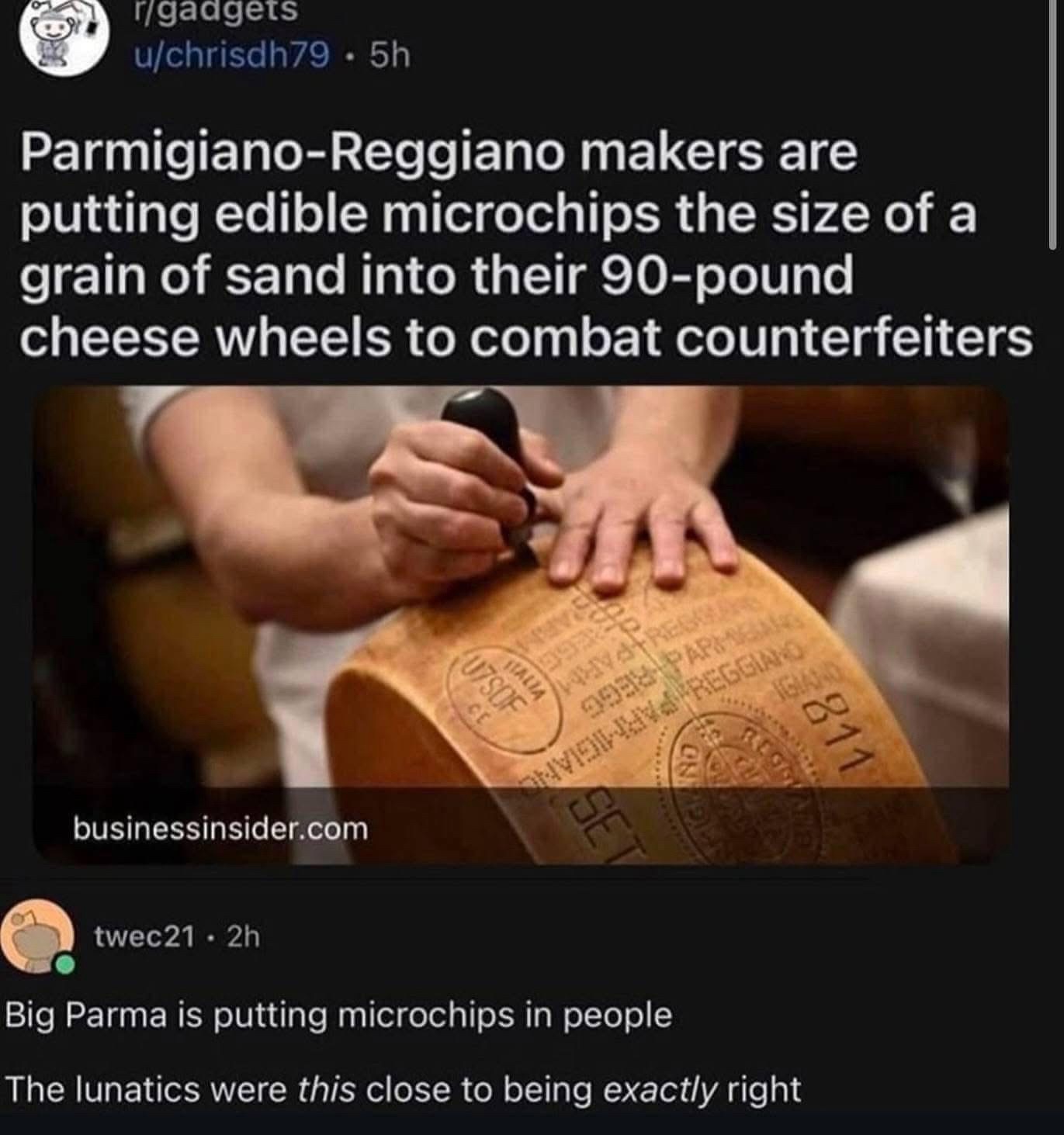
Task: Click the 2h comment timestamp
Action: (244, 937)
